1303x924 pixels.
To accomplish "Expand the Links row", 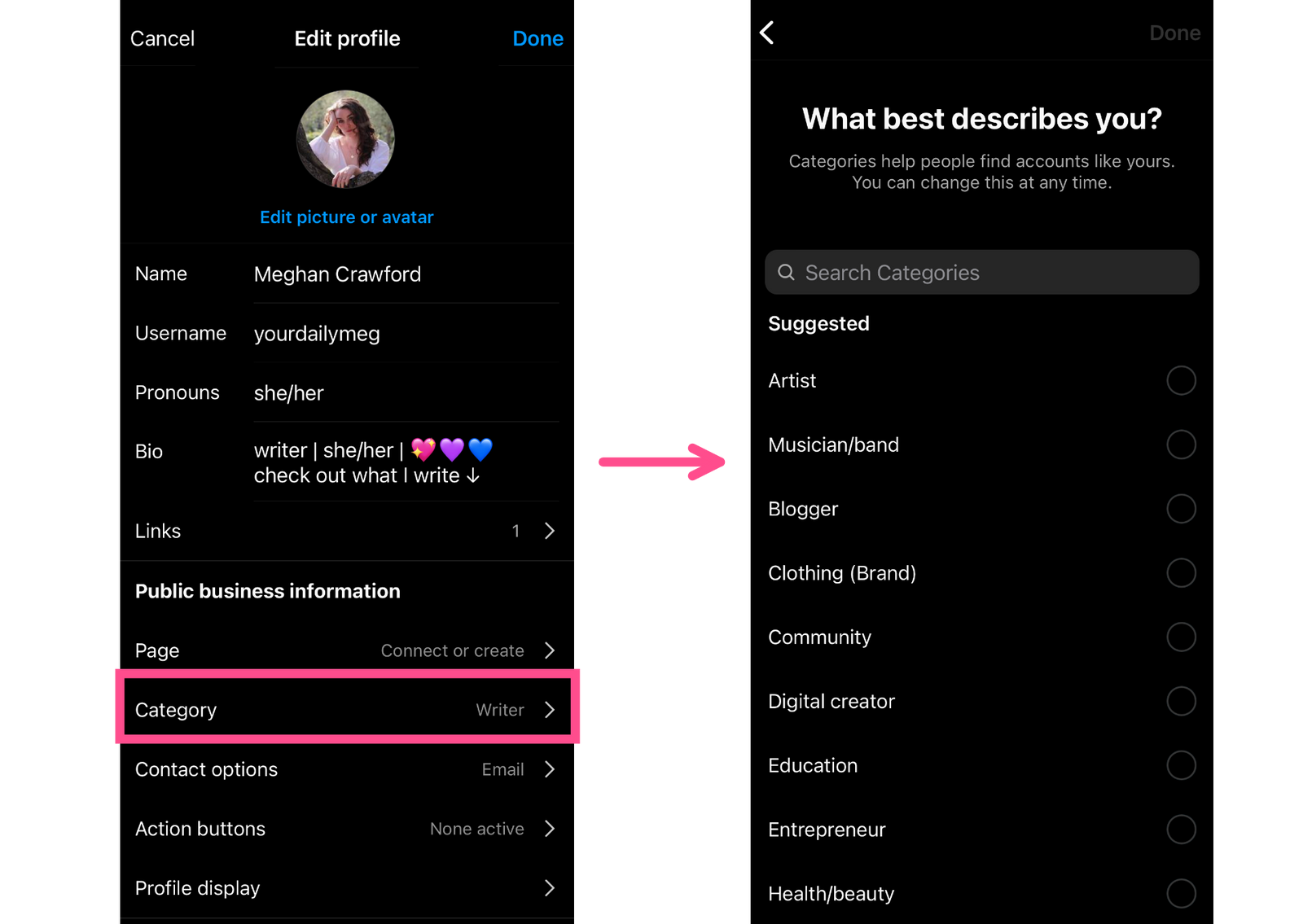I will coord(549,531).
